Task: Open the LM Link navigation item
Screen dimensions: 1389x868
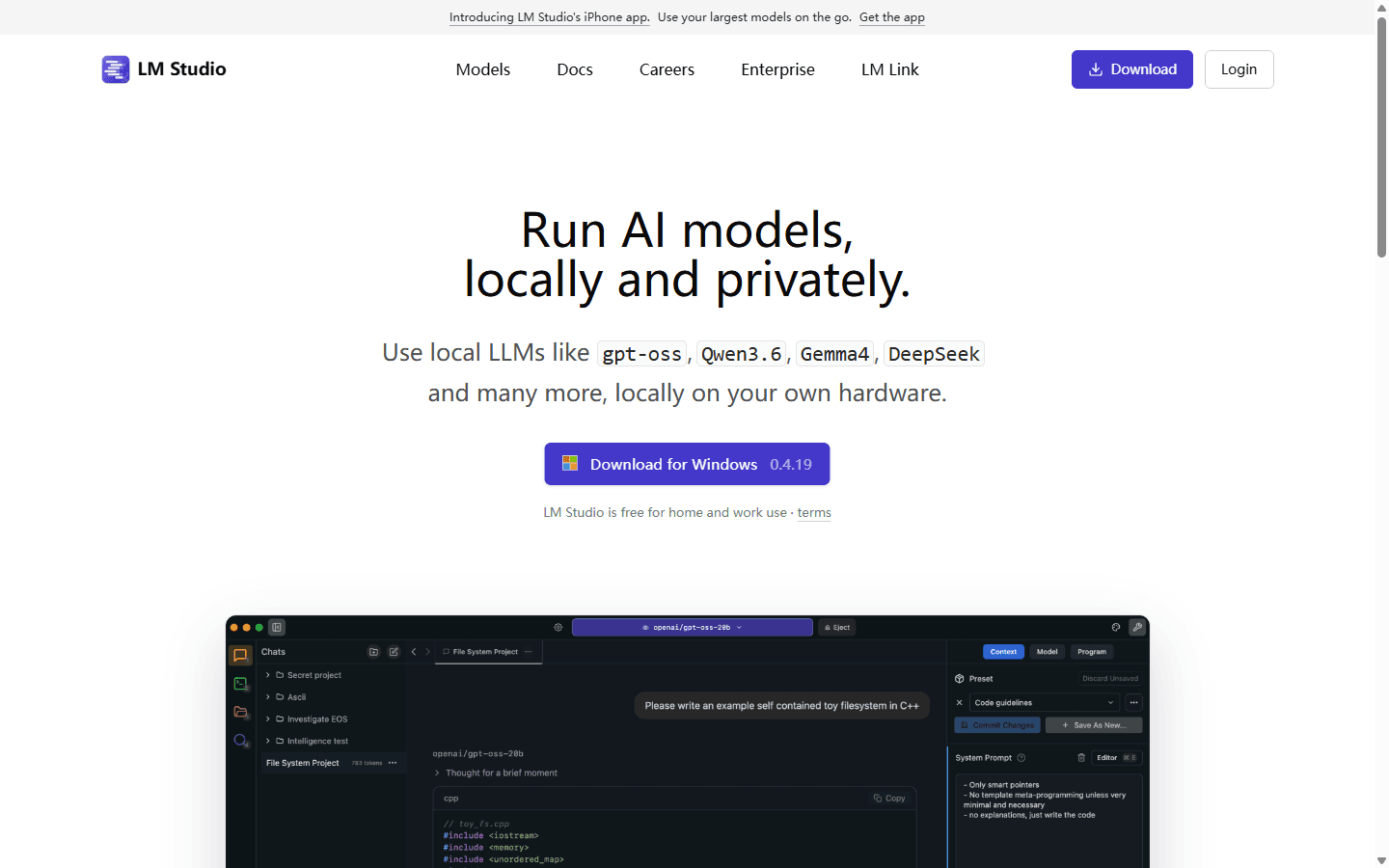Action: click(x=890, y=69)
